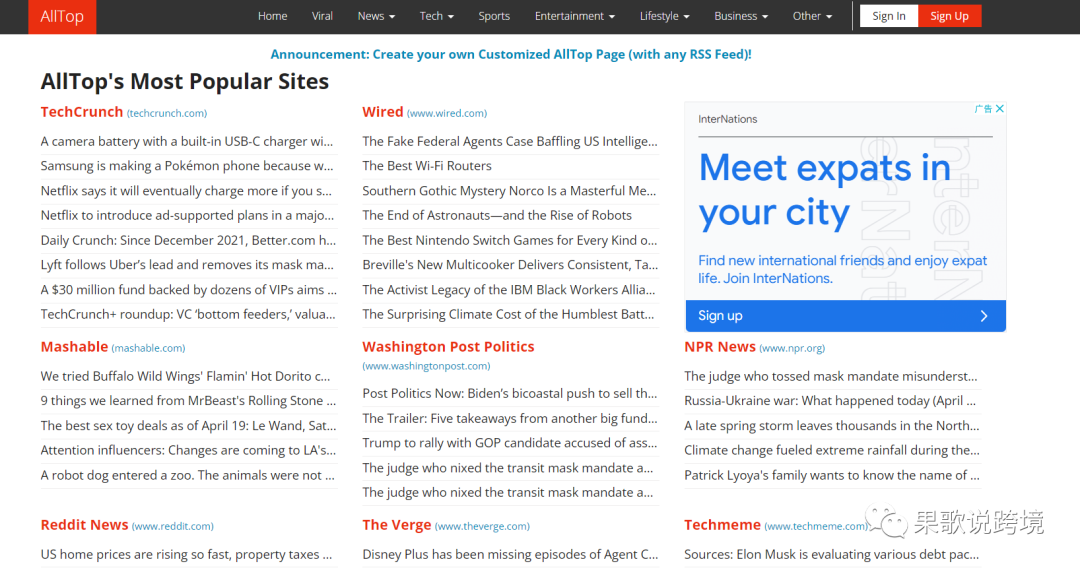The height and width of the screenshot is (570, 1080).
Task: Click the InterNations ad Sign up bar
Action: tap(845, 316)
